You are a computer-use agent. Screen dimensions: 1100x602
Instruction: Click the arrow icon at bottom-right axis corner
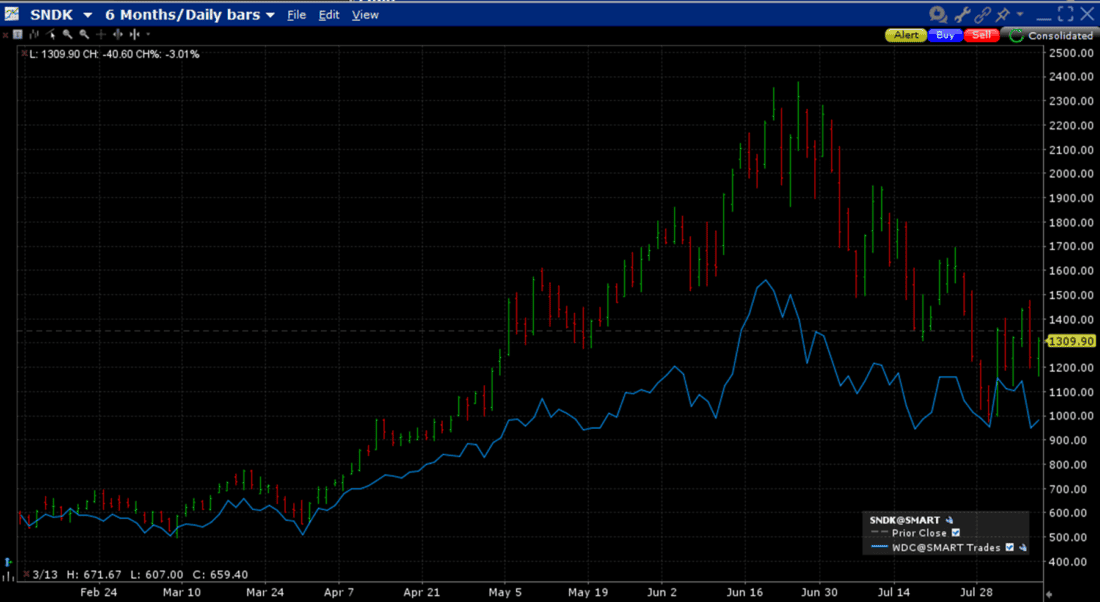1049,594
